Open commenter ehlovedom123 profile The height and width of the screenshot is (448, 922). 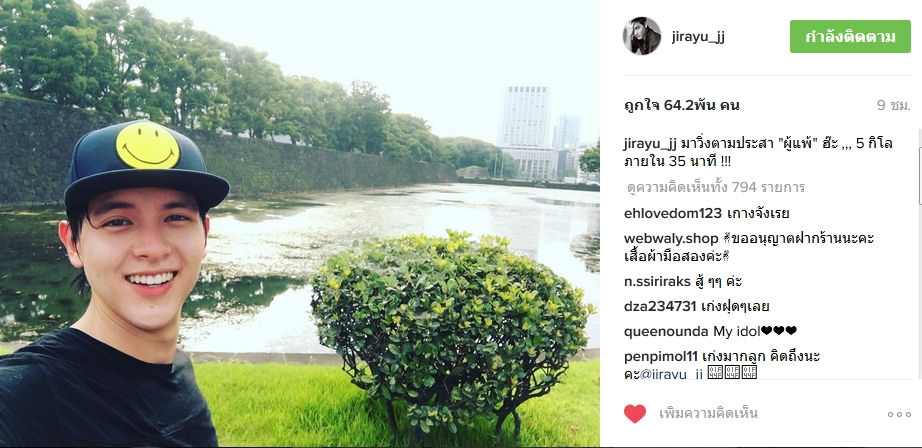pos(673,213)
